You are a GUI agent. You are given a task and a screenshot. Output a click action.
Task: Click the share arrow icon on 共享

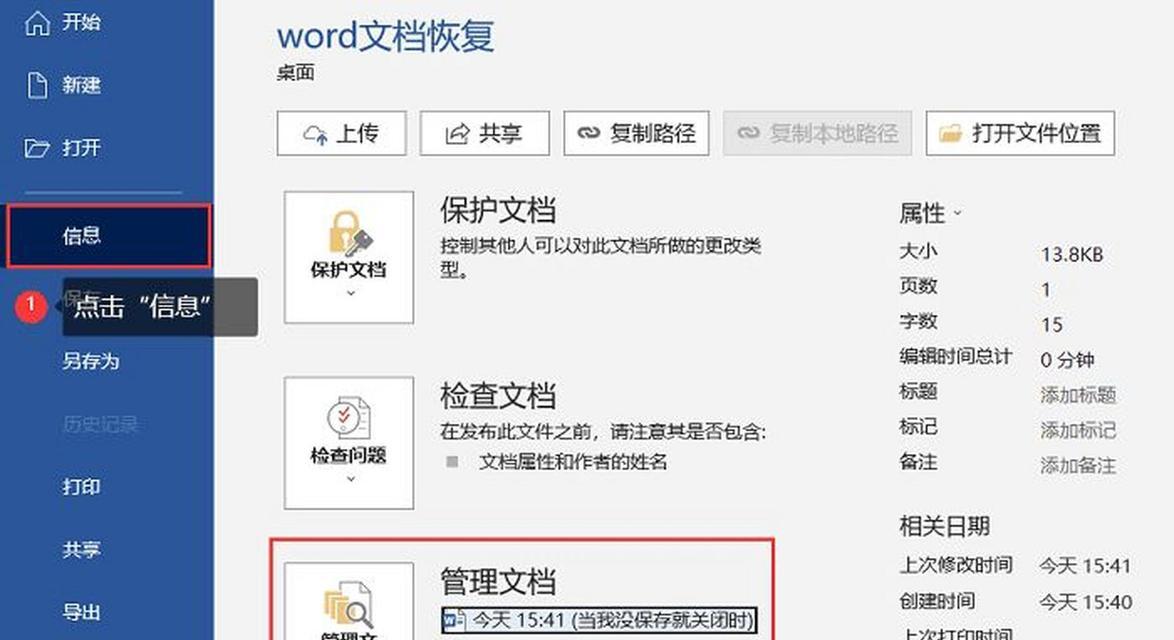coord(457,134)
